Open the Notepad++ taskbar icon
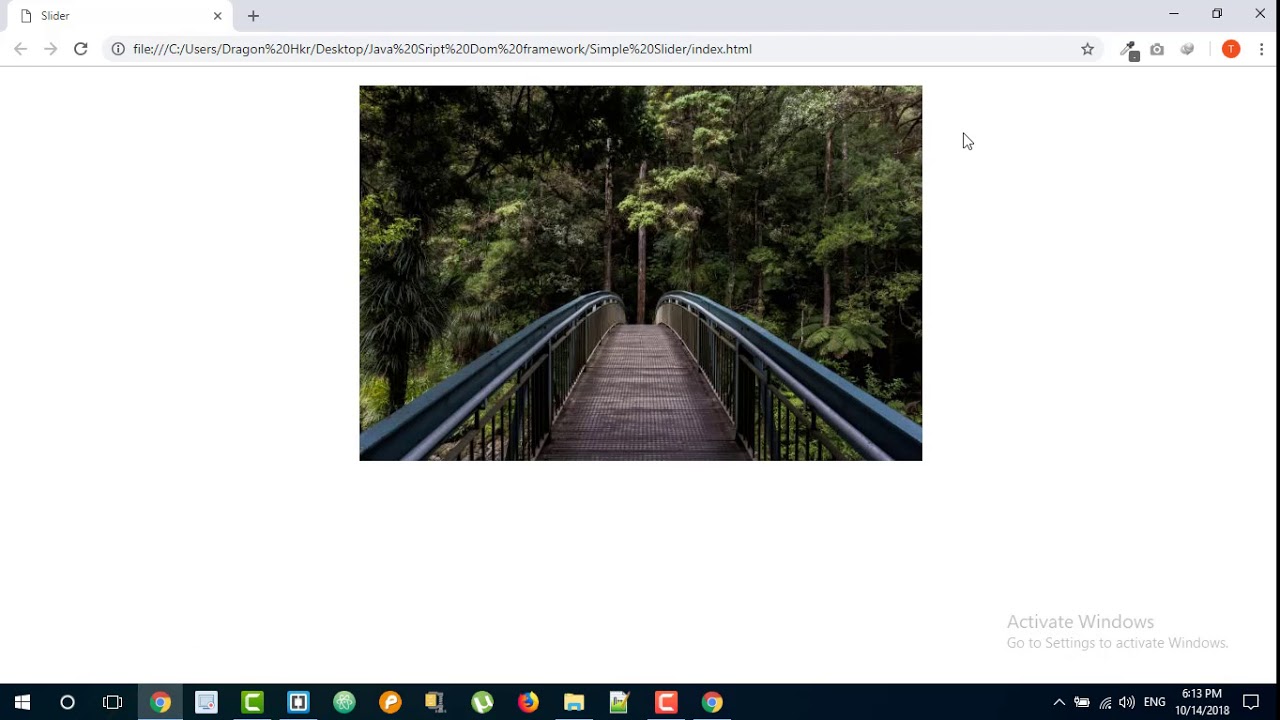Viewport: 1280px width, 720px height. click(620, 702)
